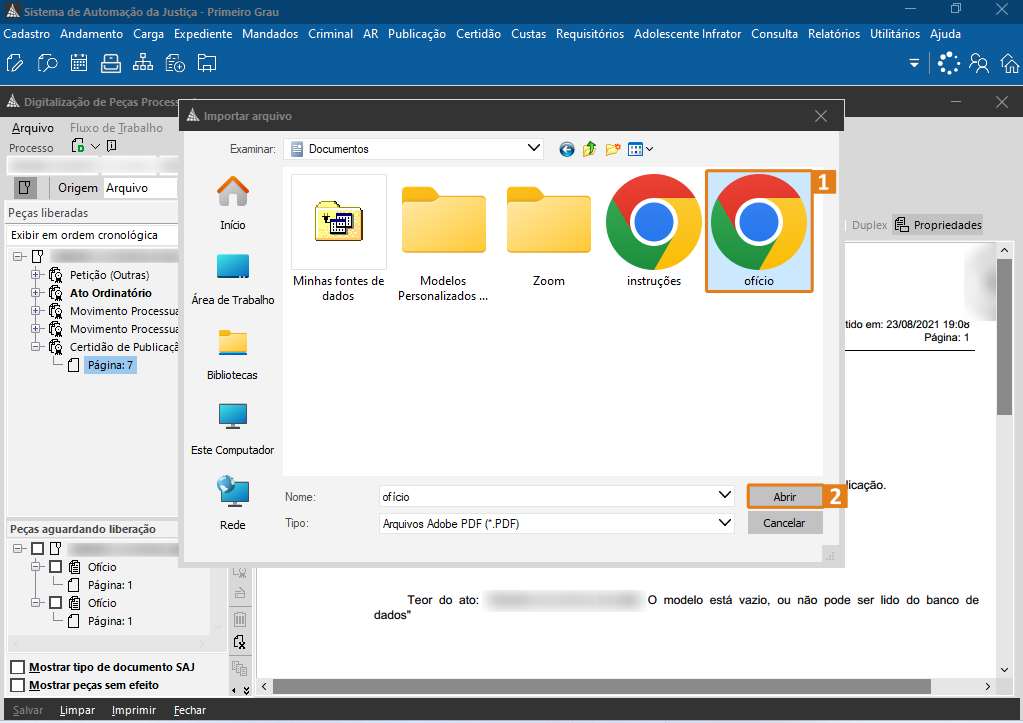Viewport: 1023px width, 723px height.
Task: Open the Examinar folder dropdown
Action: tap(534, 148)
